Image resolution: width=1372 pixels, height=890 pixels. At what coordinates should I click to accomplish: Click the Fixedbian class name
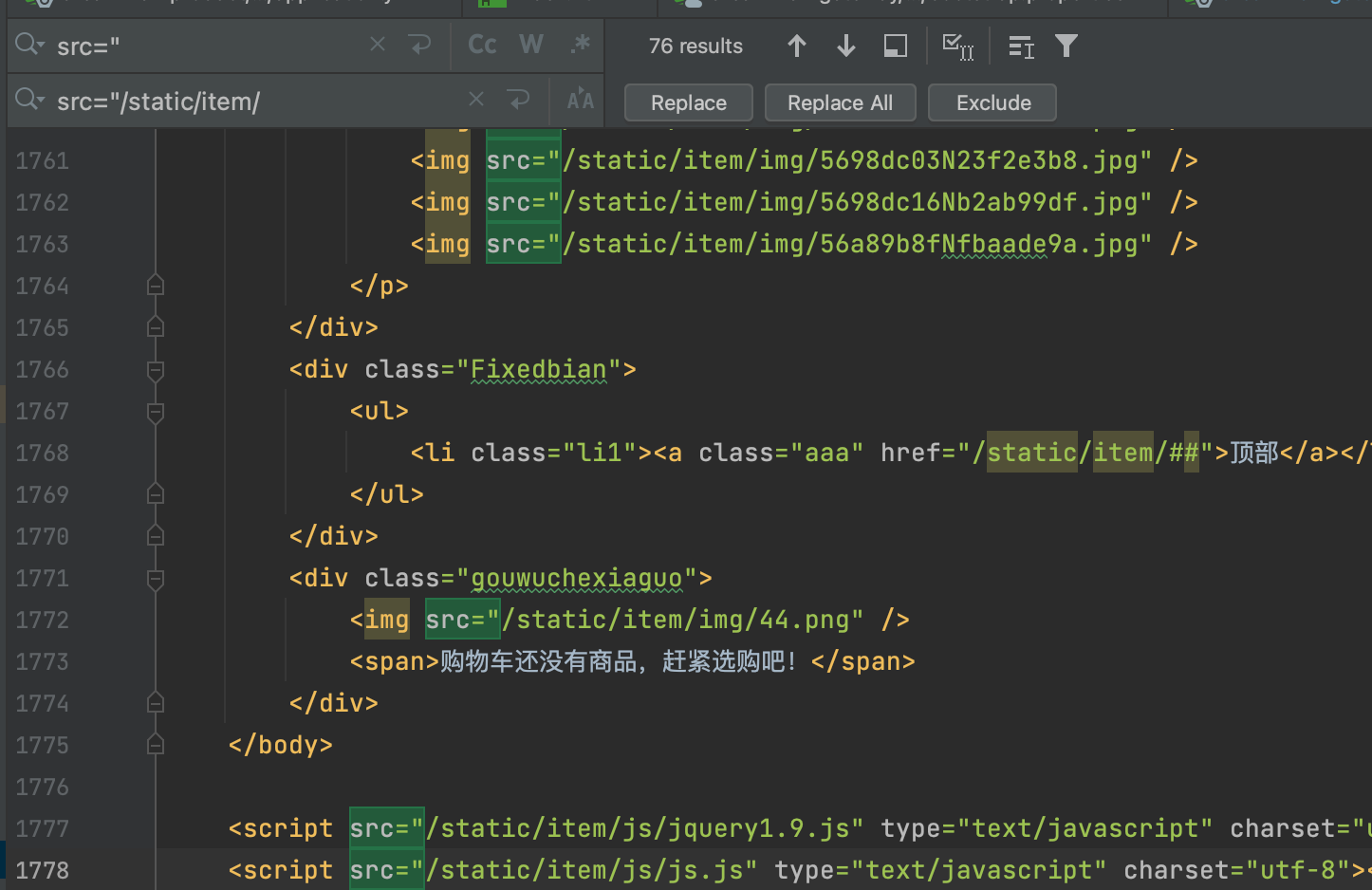coord(539,369)
